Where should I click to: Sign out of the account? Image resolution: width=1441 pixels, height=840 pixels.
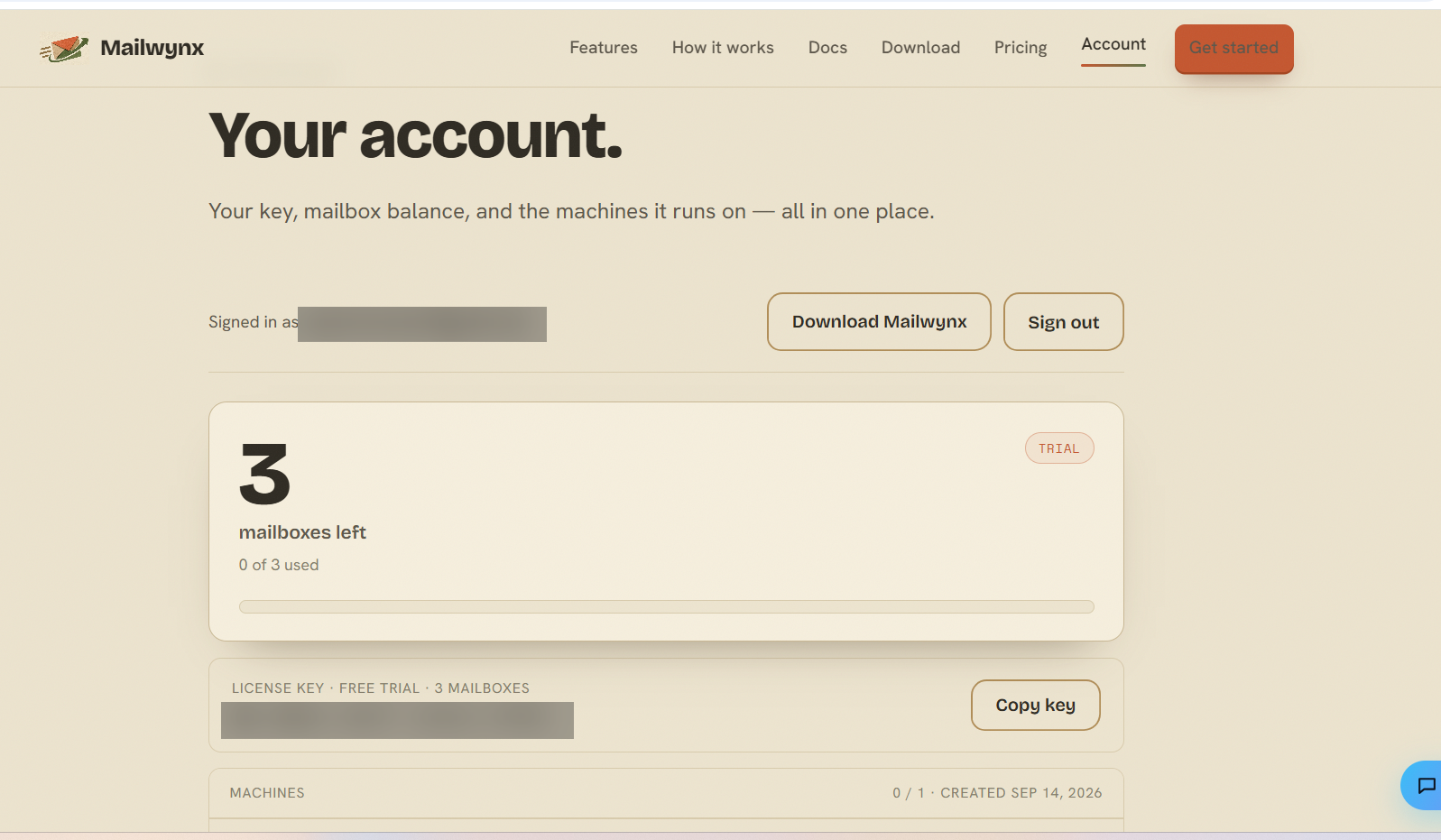pos(1063,321)
